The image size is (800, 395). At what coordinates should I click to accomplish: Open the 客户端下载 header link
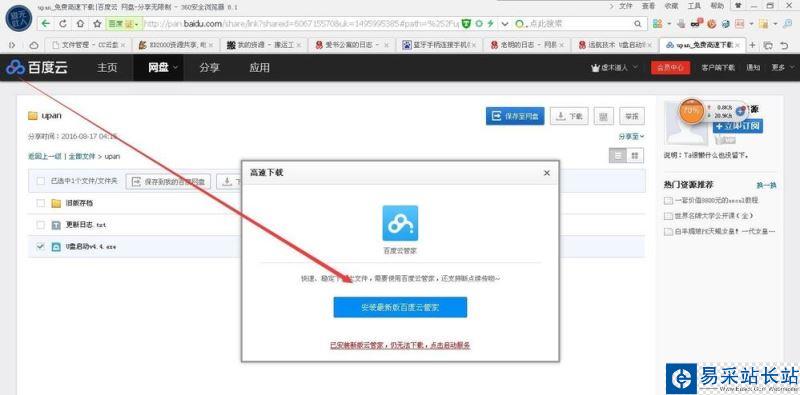[718, 67]
